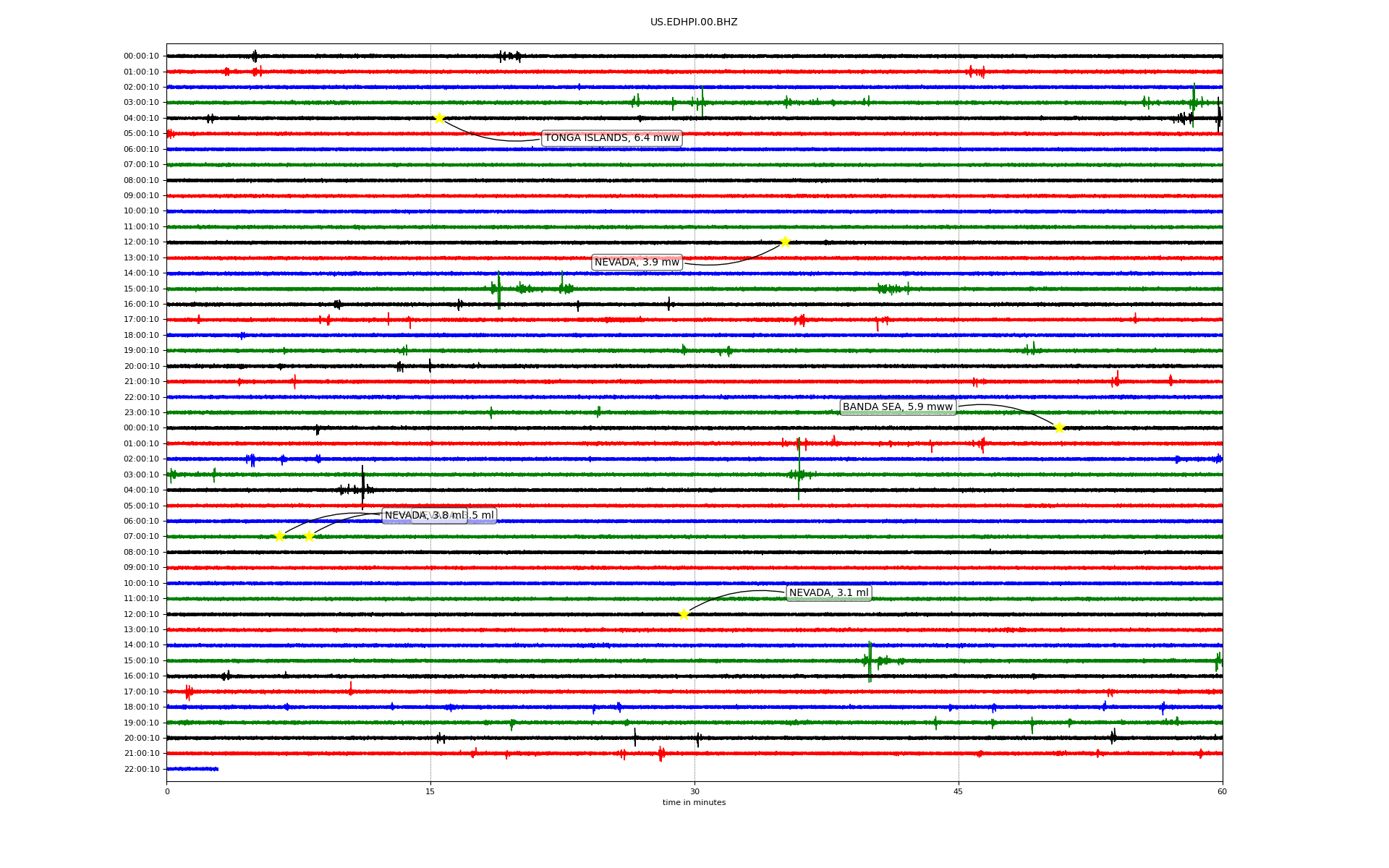Click the Tonga Islands earthquake star marker
The image size is (1389, 868).
[x=439, y=118]
